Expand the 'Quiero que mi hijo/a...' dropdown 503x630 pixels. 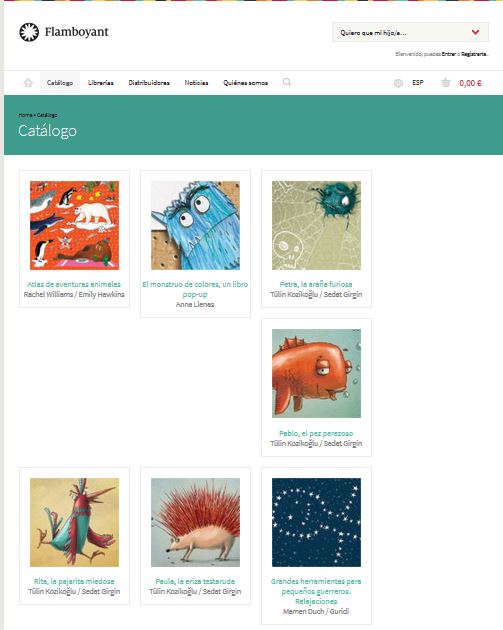(410, 33)
